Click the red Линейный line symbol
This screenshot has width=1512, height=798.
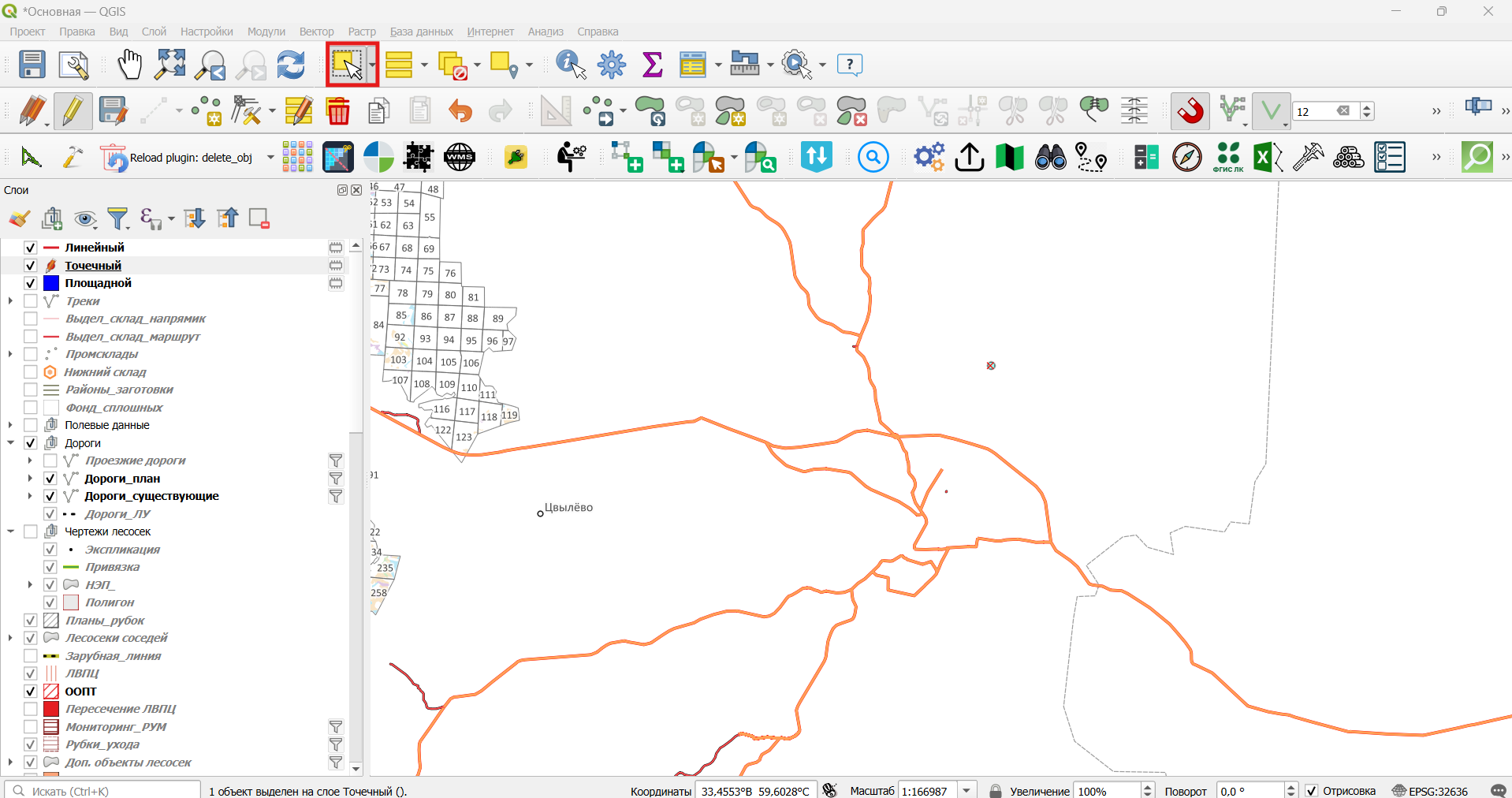(x=51, y=248)
